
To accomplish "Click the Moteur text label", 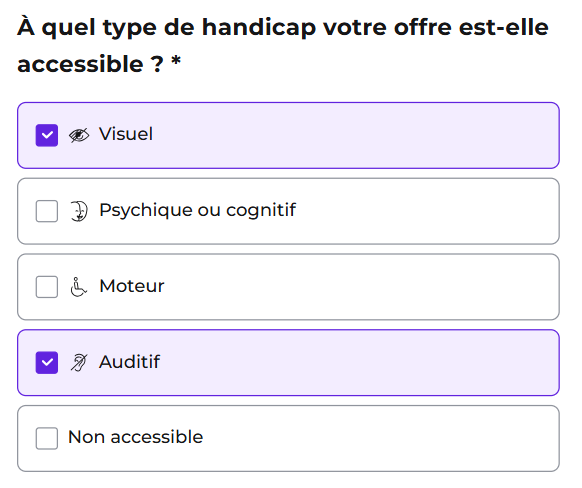I will (132, 286).
